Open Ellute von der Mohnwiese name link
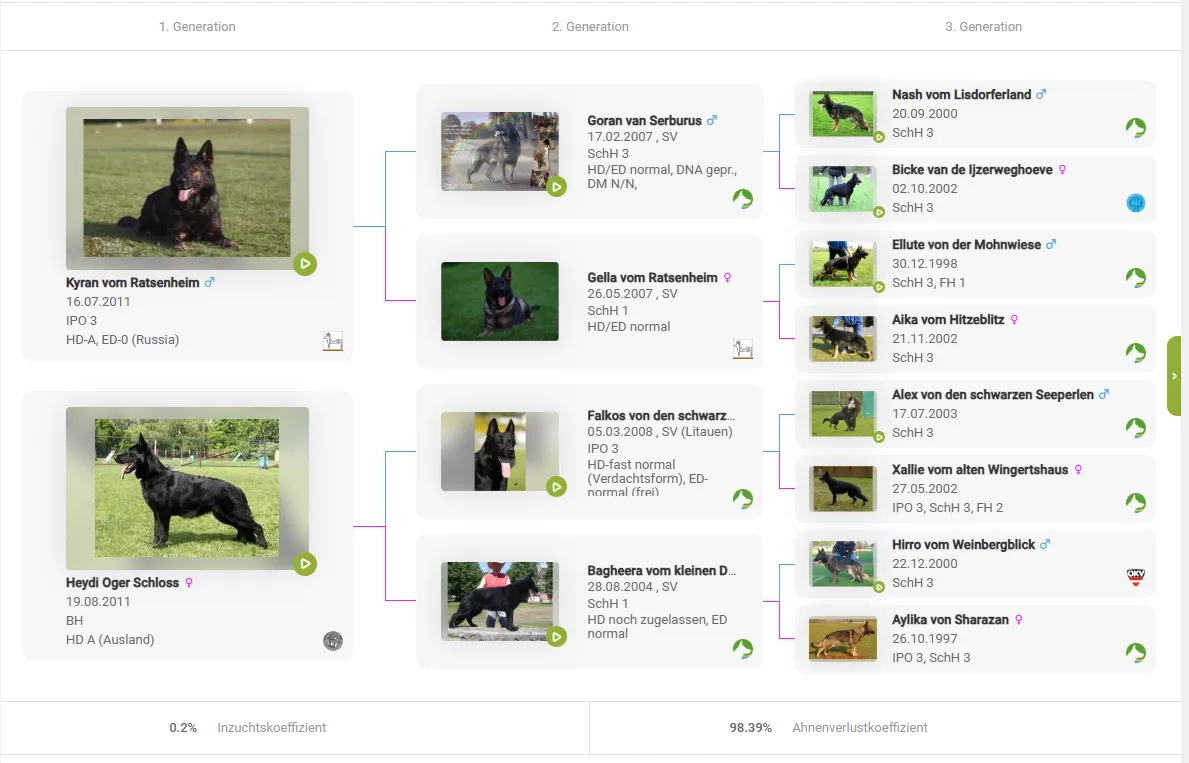Screen dimensions: 1189x763 [x=966, y=245]
